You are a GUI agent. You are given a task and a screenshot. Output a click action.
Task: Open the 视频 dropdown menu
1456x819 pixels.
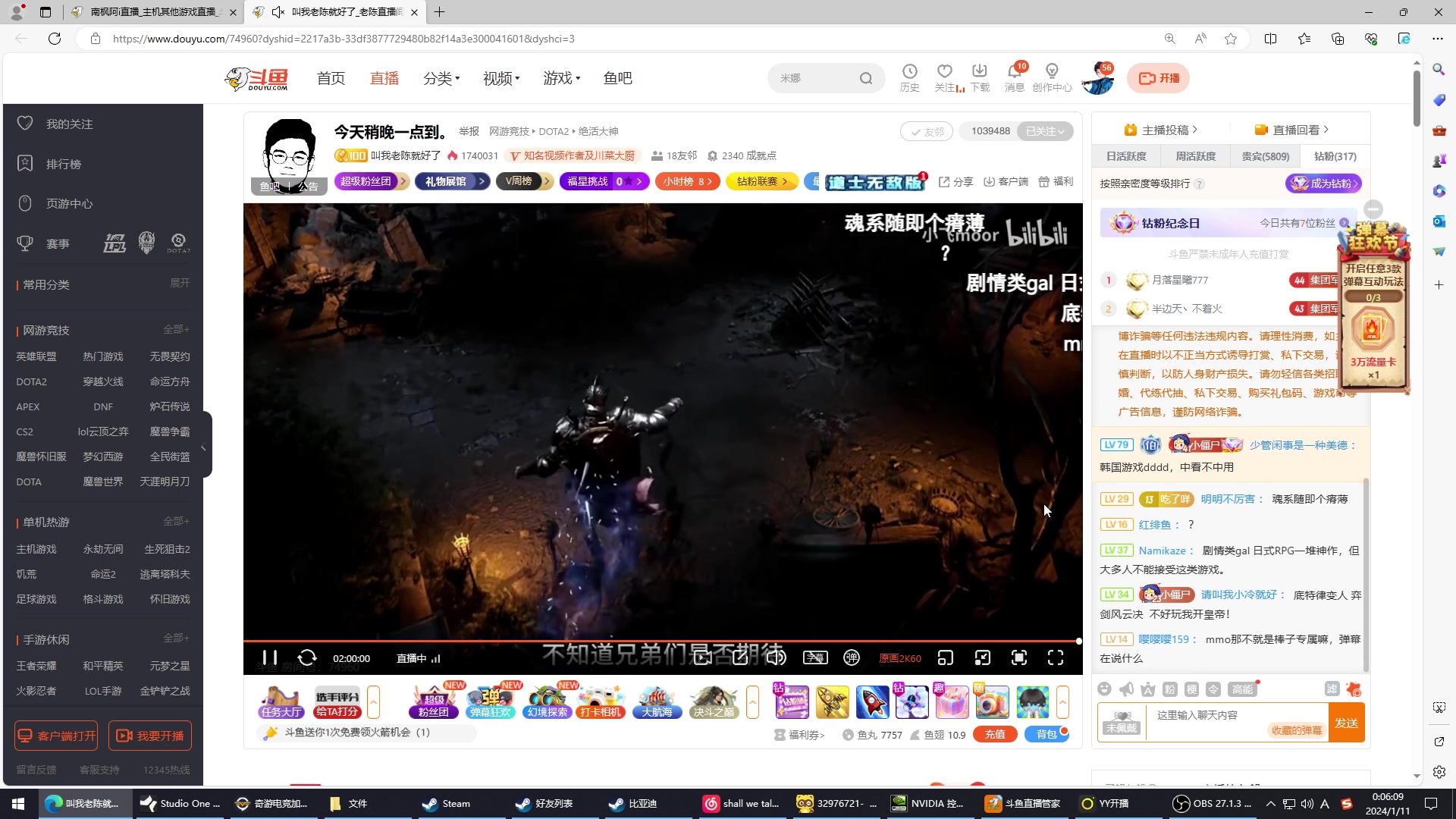click(501, 78)
